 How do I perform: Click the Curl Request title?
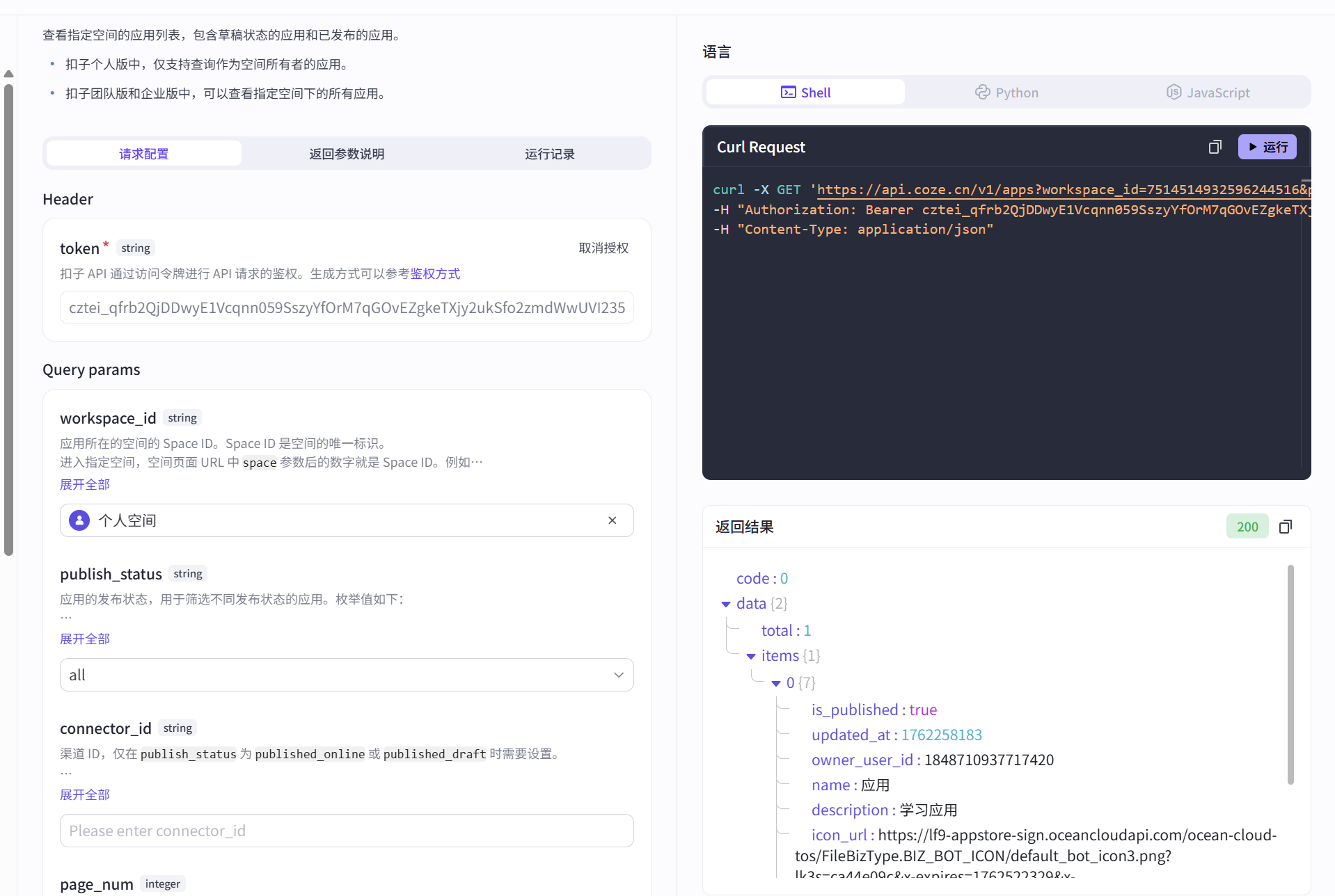point(761,147)
